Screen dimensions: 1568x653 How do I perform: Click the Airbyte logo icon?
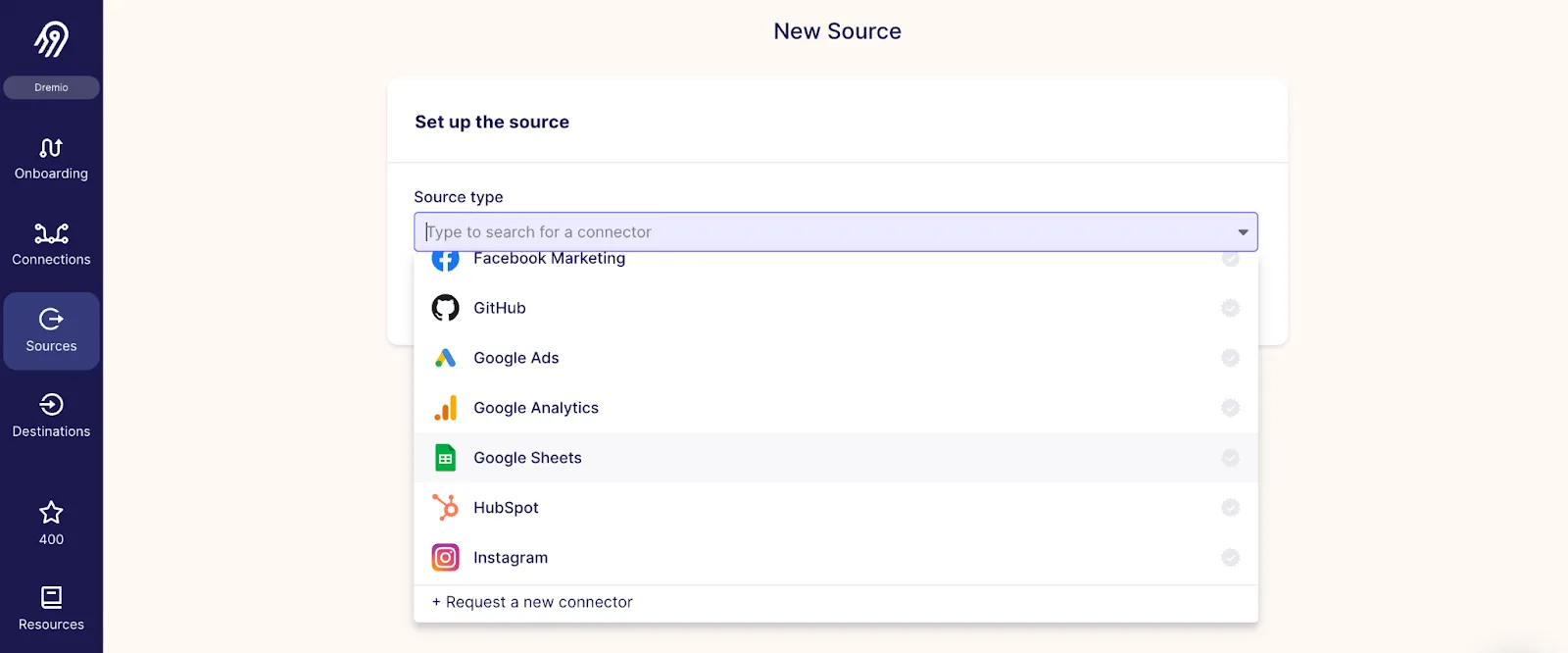[x=51, y=39]
